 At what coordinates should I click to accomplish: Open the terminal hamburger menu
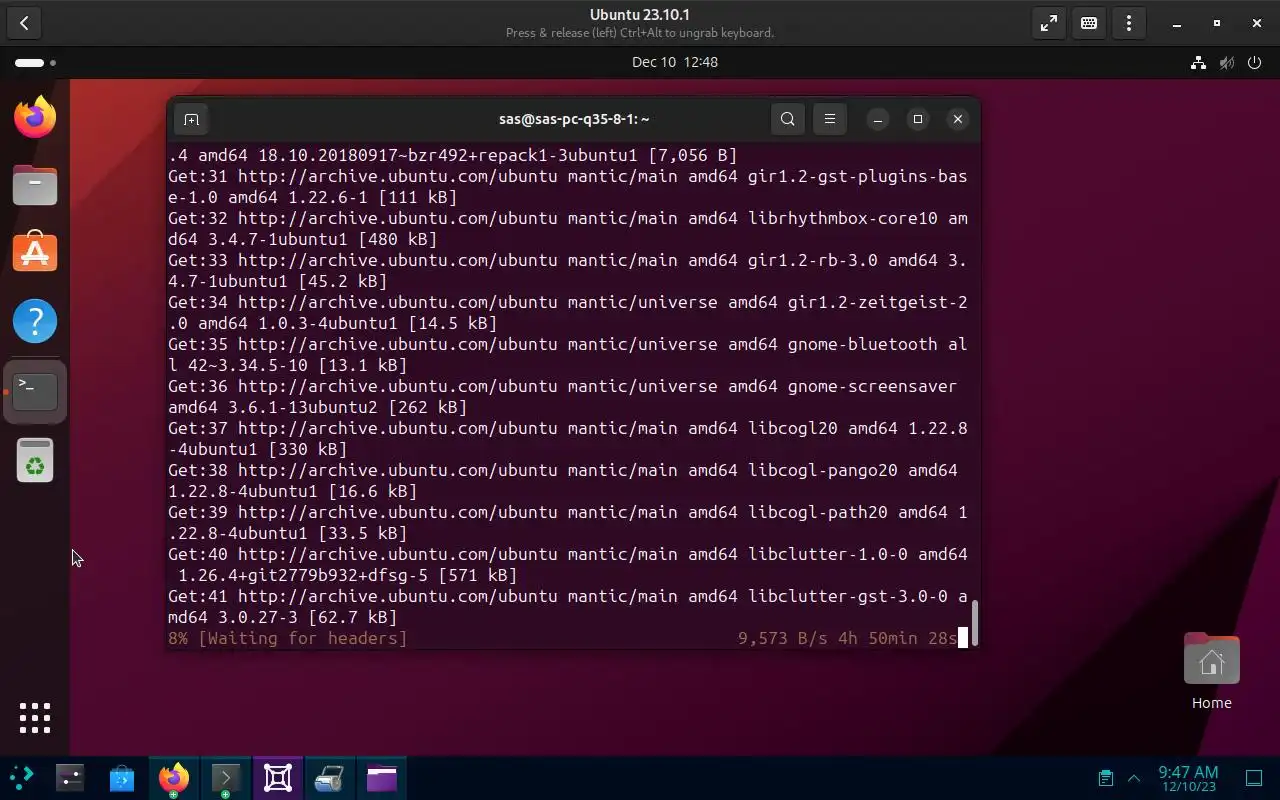click(x=830, y=119)
